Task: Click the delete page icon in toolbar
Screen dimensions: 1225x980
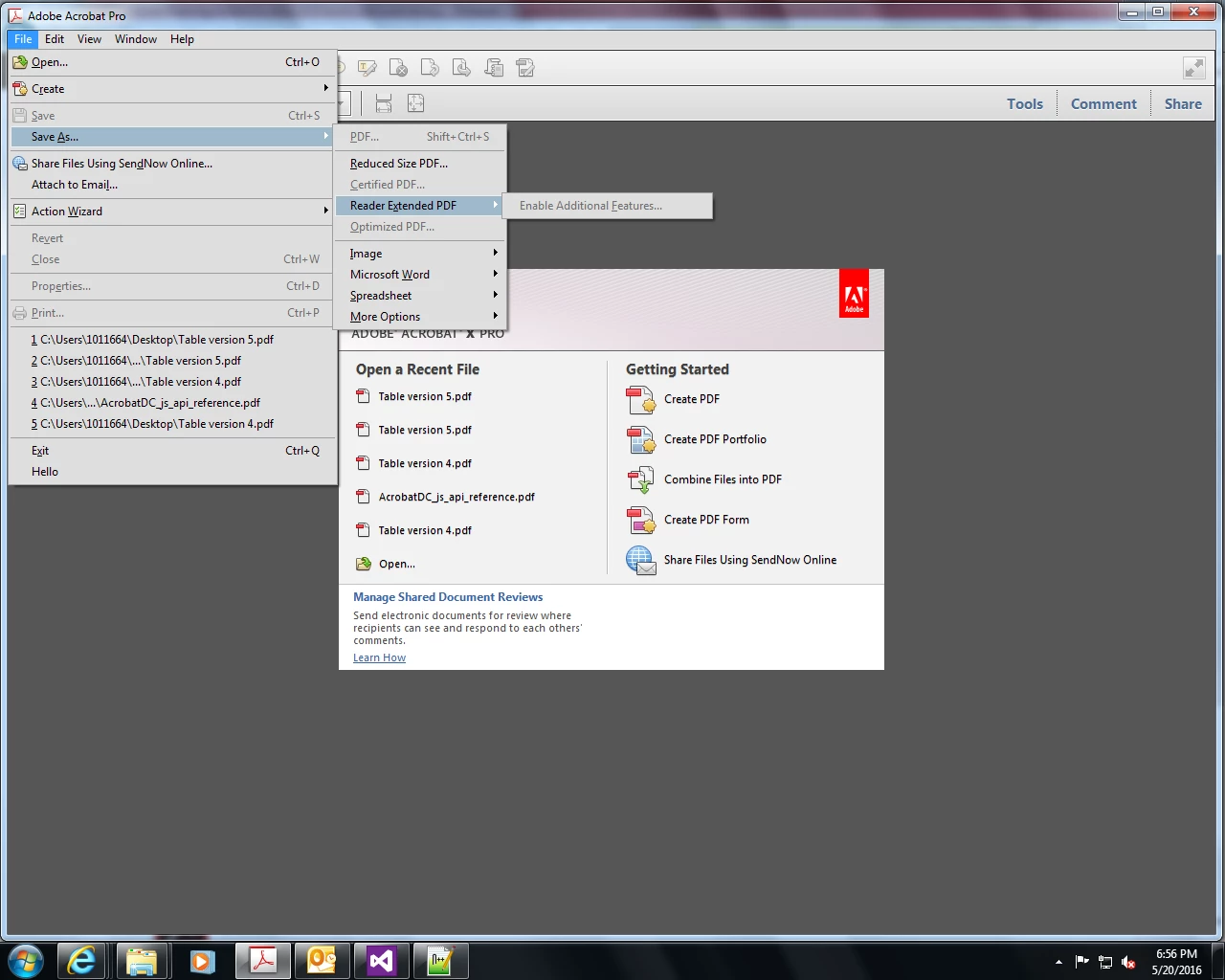Action: [398, 68]
